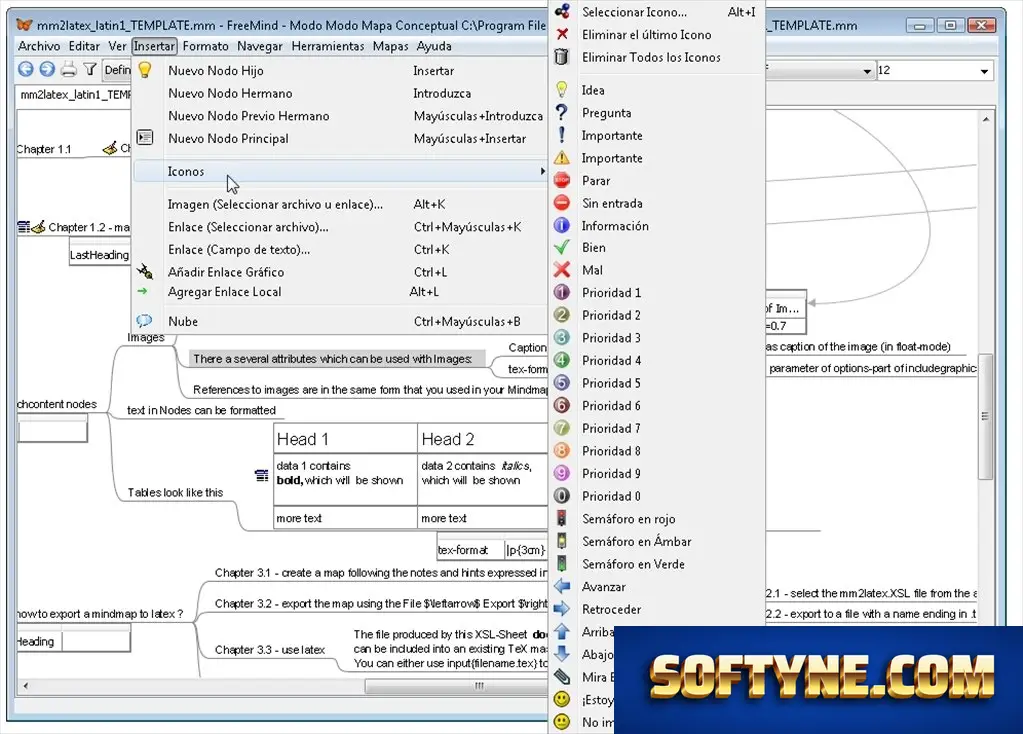This screenshot has height=734, width=1023.
Task: Choose Enlace (Seleccionar archivo) entry
Action: tap(339, 227)
